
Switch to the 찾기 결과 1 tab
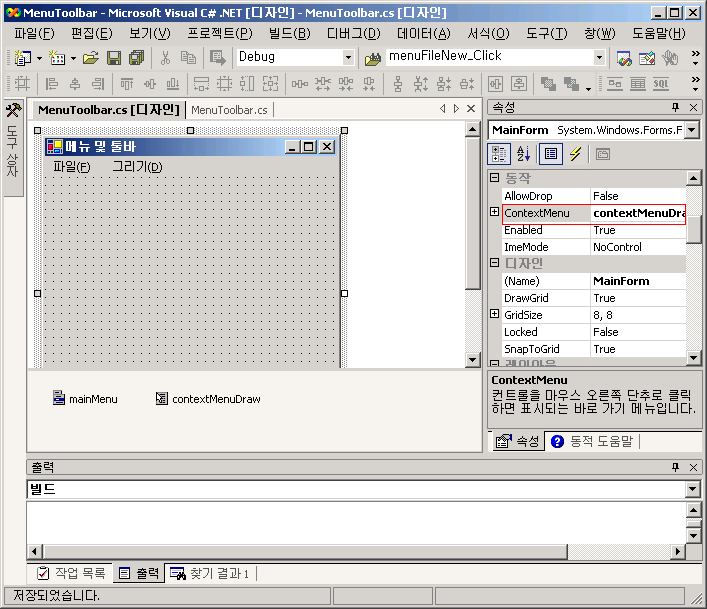point(210,573)
